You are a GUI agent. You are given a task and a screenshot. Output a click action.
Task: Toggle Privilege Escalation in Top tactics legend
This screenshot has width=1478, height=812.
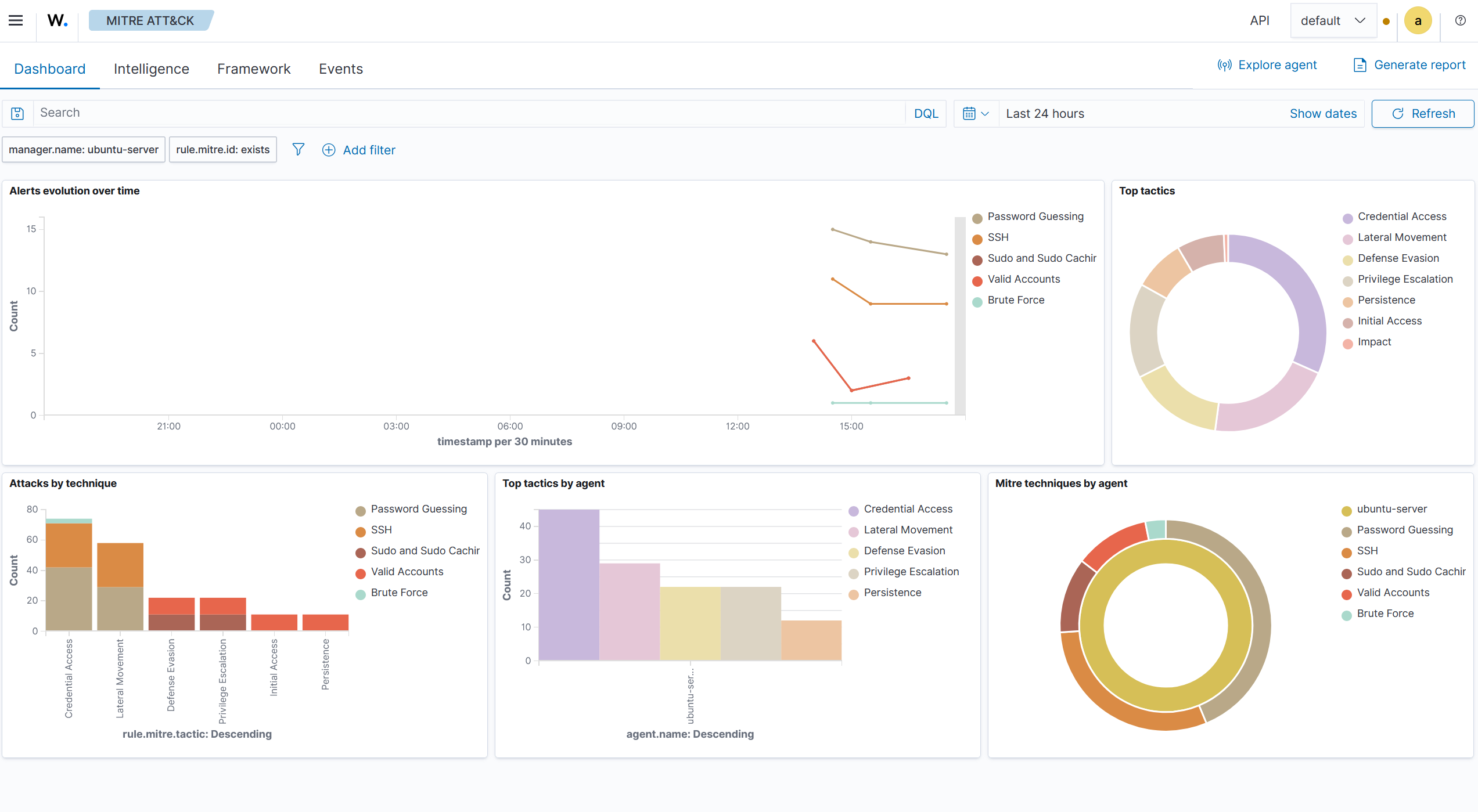tap(1405, 279)
